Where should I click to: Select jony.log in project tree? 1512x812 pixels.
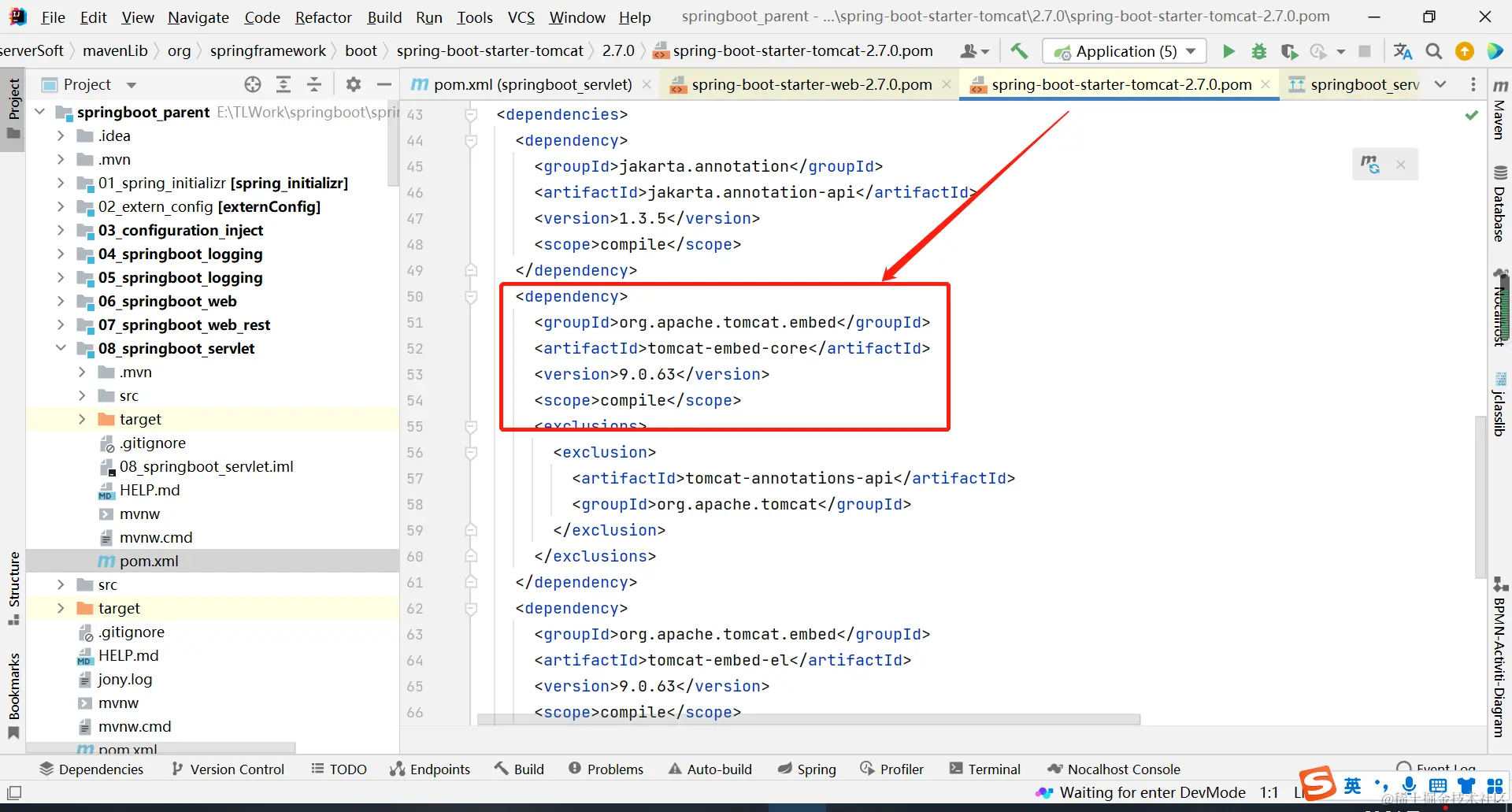point(124,679)
